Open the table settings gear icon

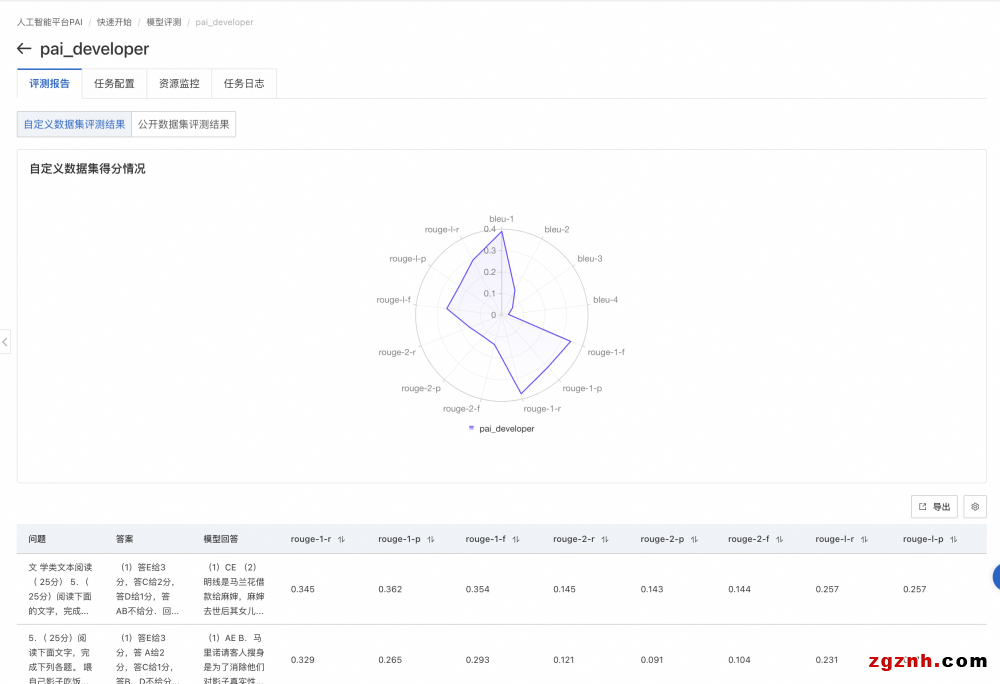point(975,507)
